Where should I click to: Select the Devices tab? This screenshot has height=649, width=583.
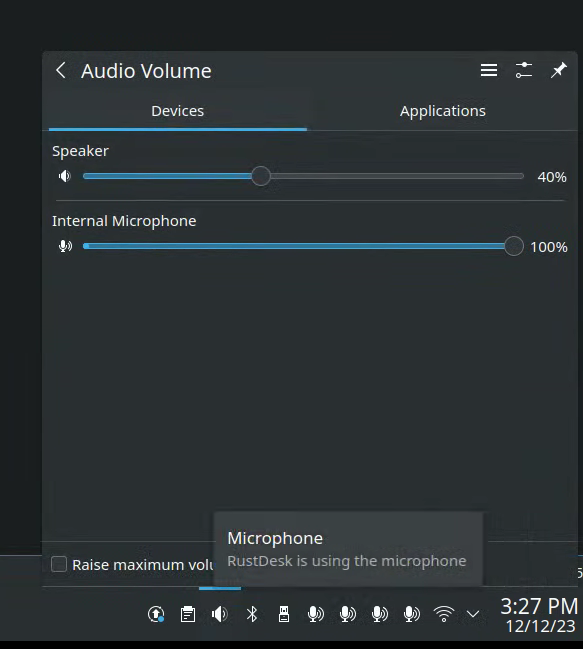click(178, 111)
